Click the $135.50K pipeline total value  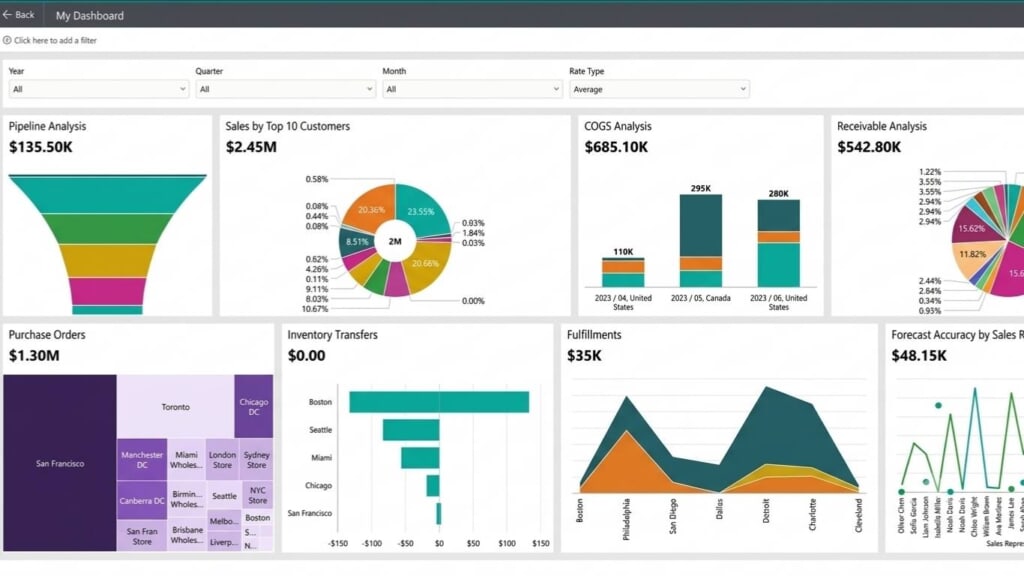[40, 147]
